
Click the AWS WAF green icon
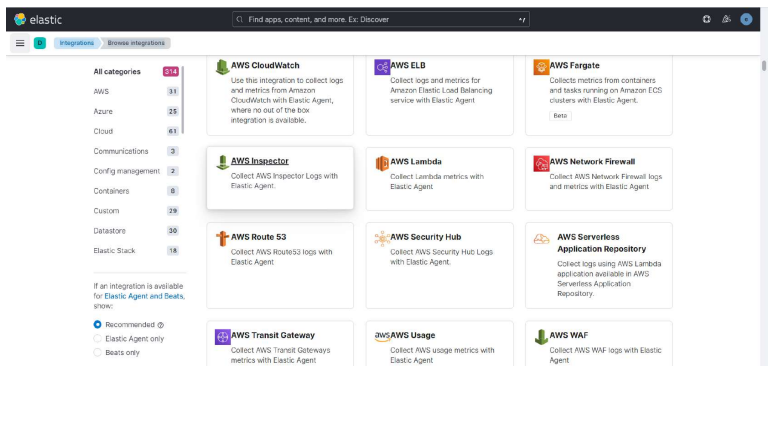tap(541, 336)
